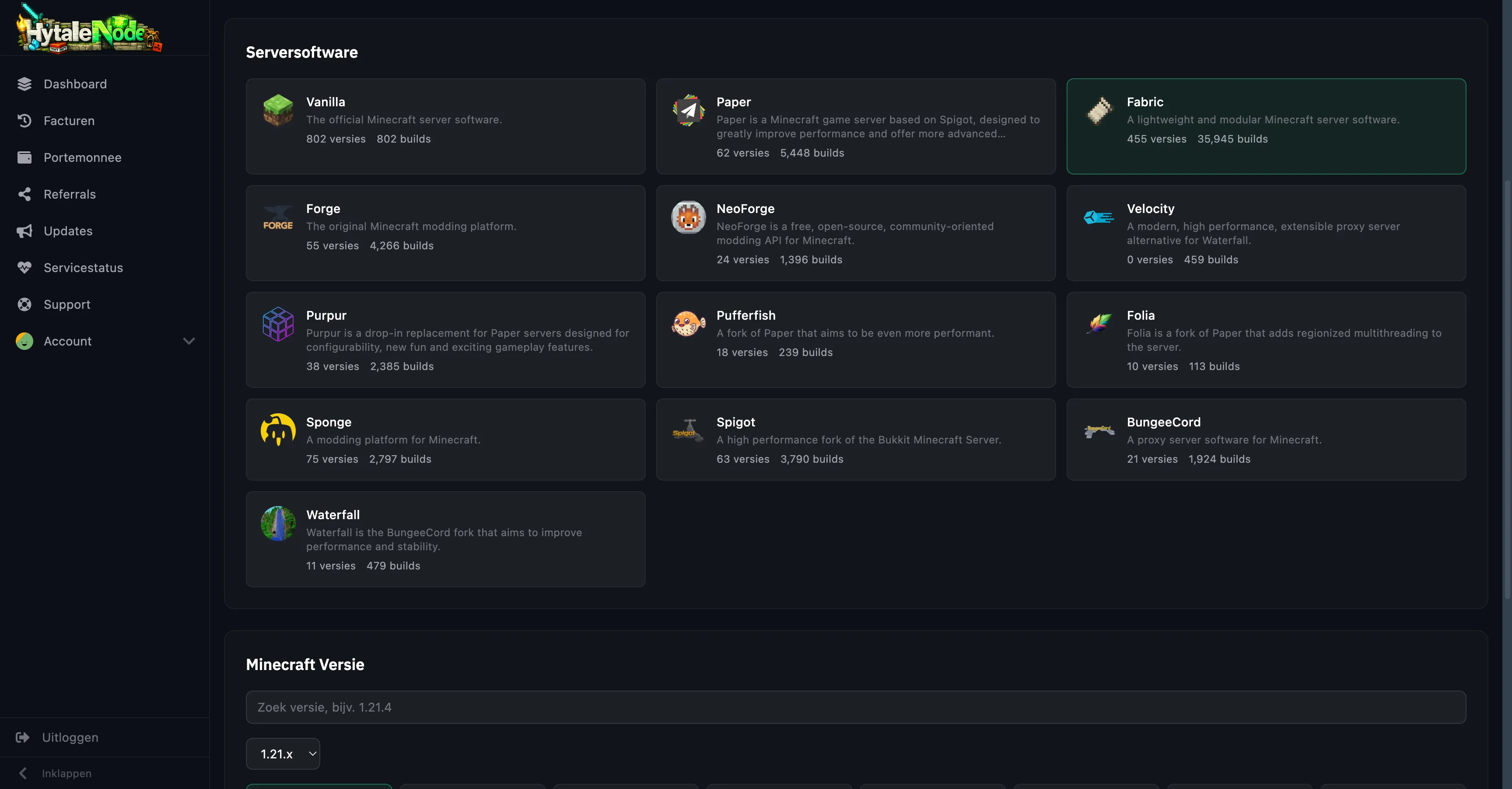This screenshot has width=1512, height=789.
Task: Click the Purpur cube icon
Action: coord(278,324)
